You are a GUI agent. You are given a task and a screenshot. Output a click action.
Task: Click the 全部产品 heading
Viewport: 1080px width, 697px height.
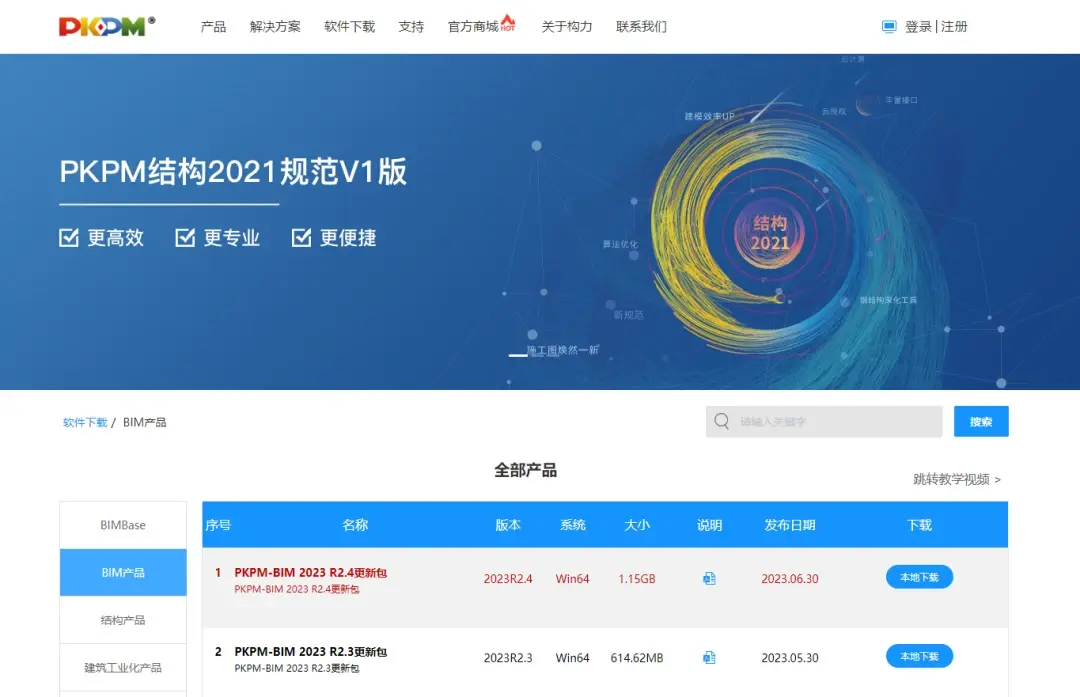(526, 470)
